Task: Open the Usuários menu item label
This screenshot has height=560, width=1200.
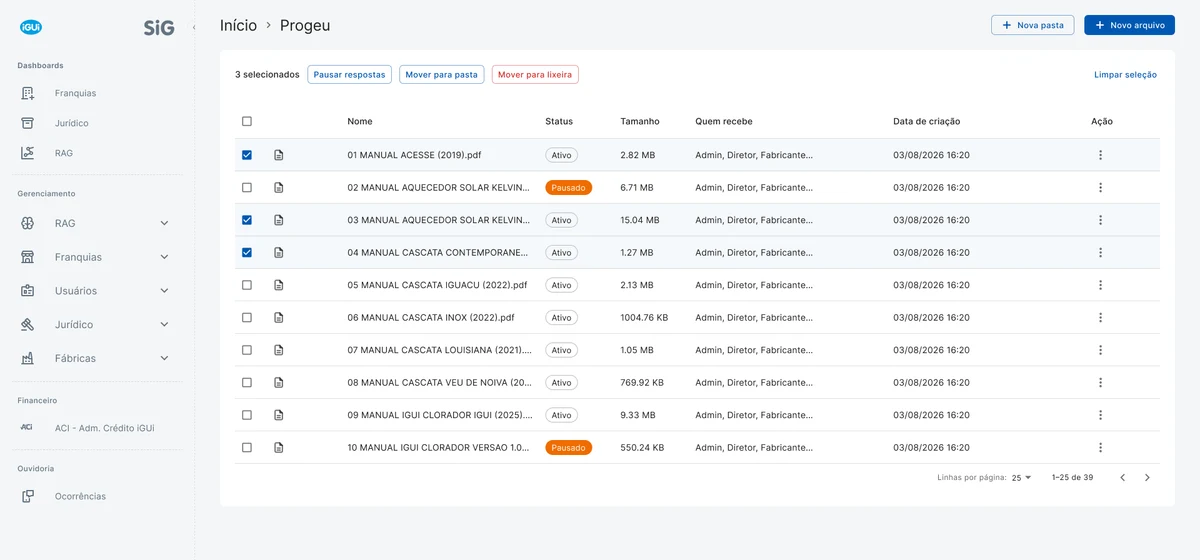Action: tap(76, 291)
